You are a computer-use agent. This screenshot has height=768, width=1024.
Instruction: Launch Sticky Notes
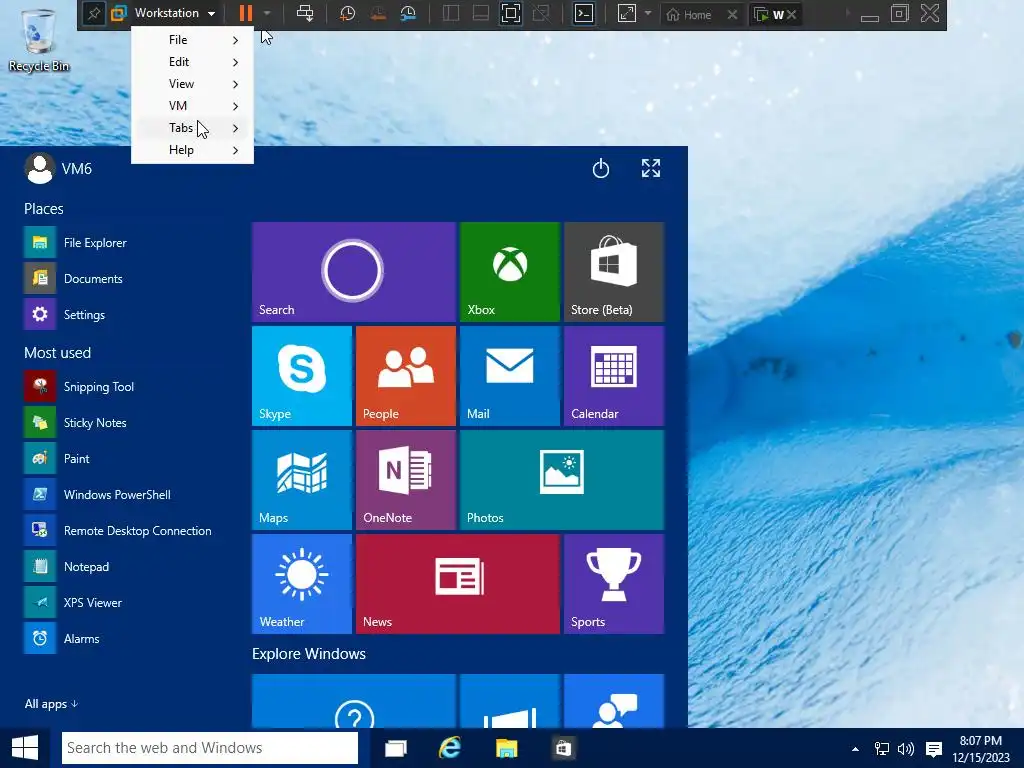point(76,423)
